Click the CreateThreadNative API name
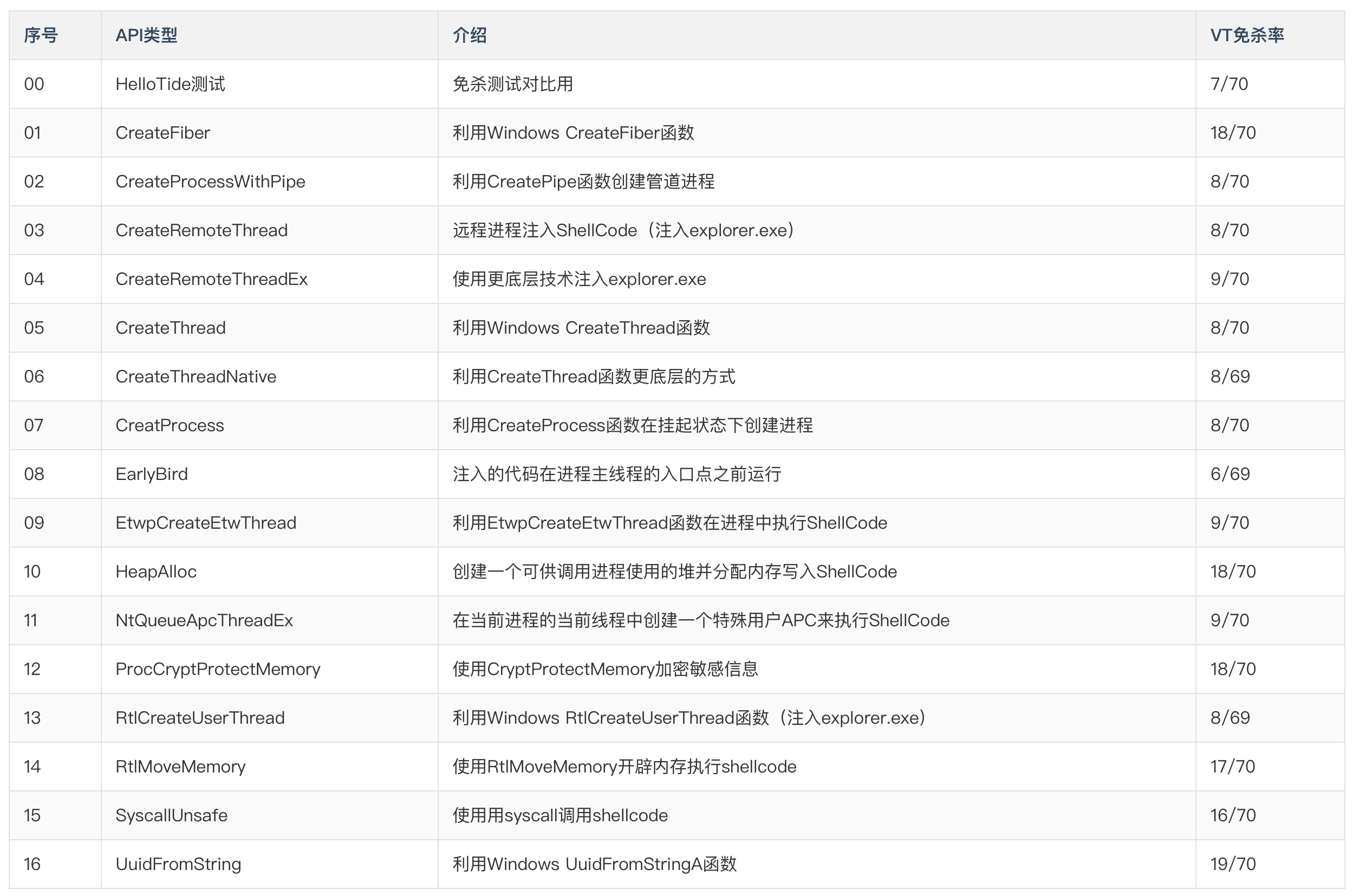 tap(196, 376)
